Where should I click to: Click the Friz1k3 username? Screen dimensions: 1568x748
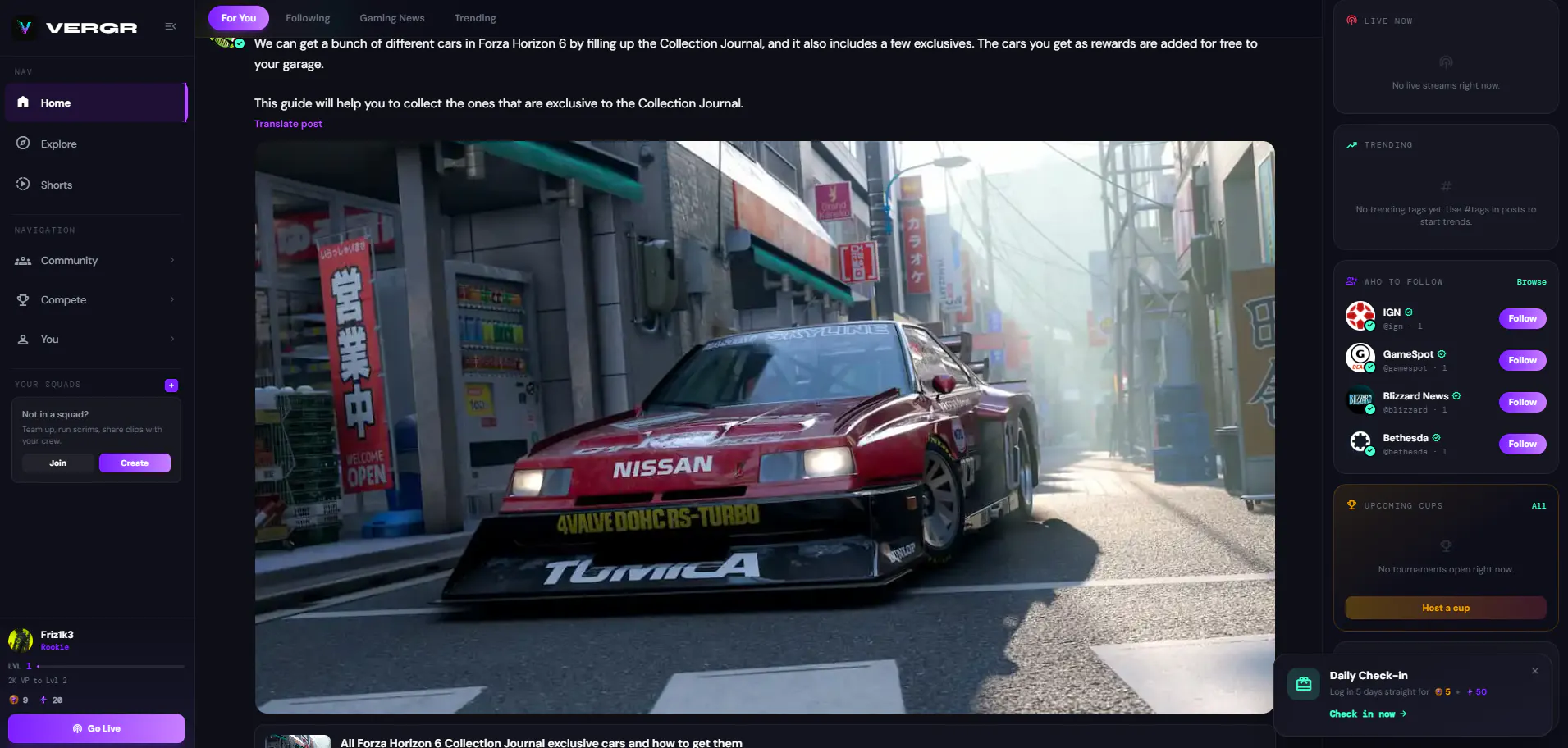(57, 635)
